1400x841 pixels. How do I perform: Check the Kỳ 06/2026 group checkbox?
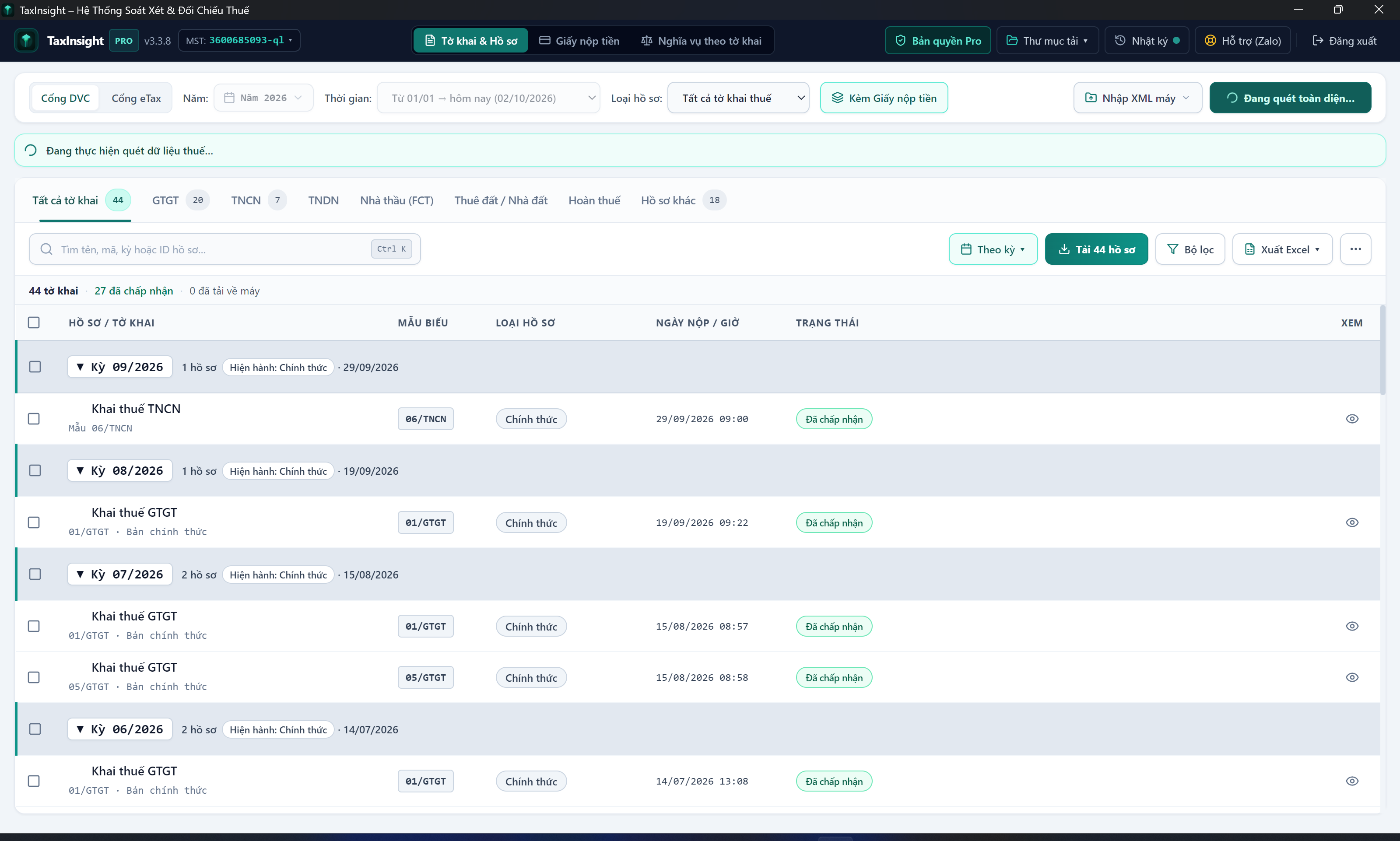click(35, 729)
